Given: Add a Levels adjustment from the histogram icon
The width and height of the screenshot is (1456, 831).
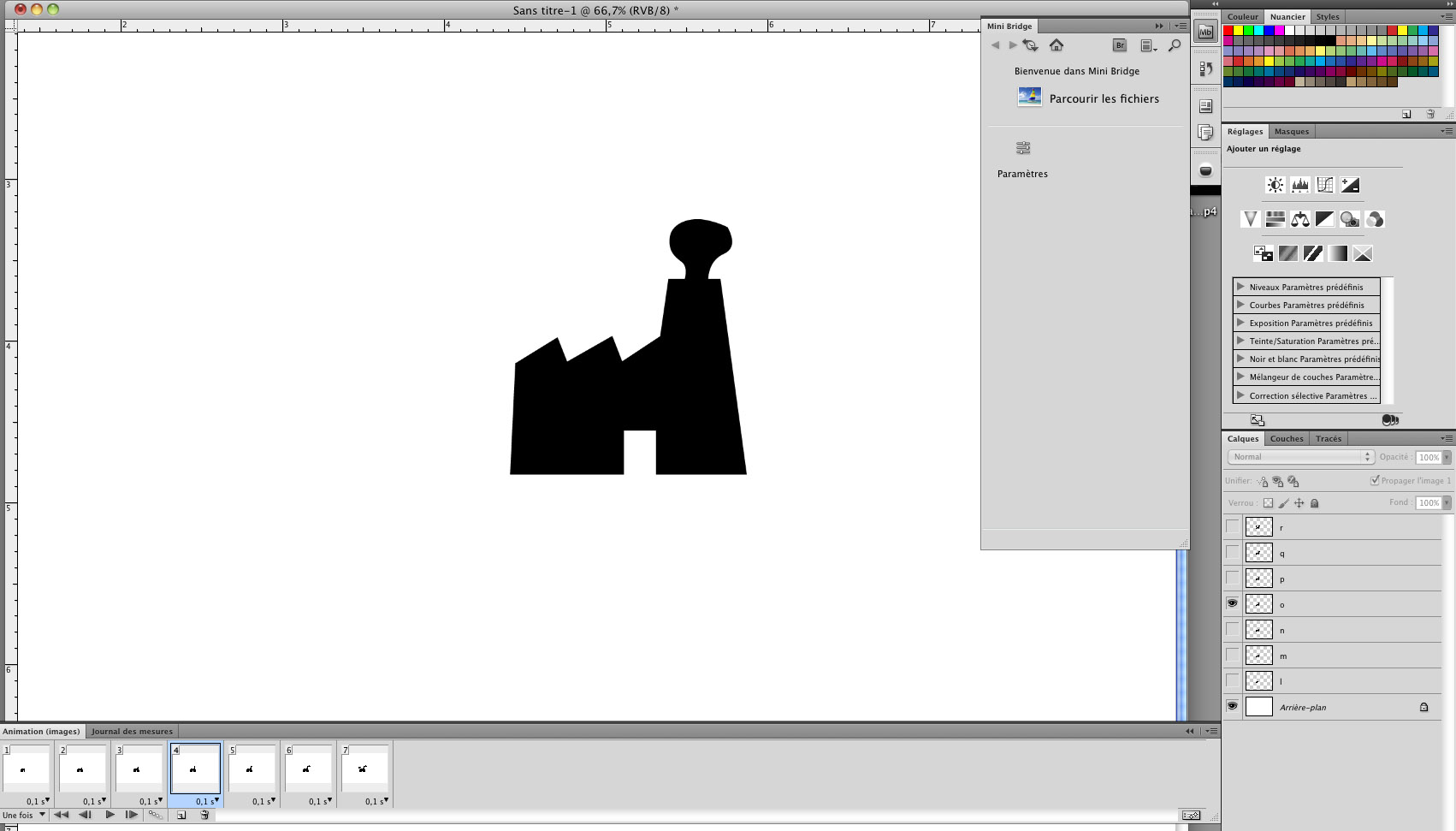Looking at the screenshot, I should [1299, 185].
